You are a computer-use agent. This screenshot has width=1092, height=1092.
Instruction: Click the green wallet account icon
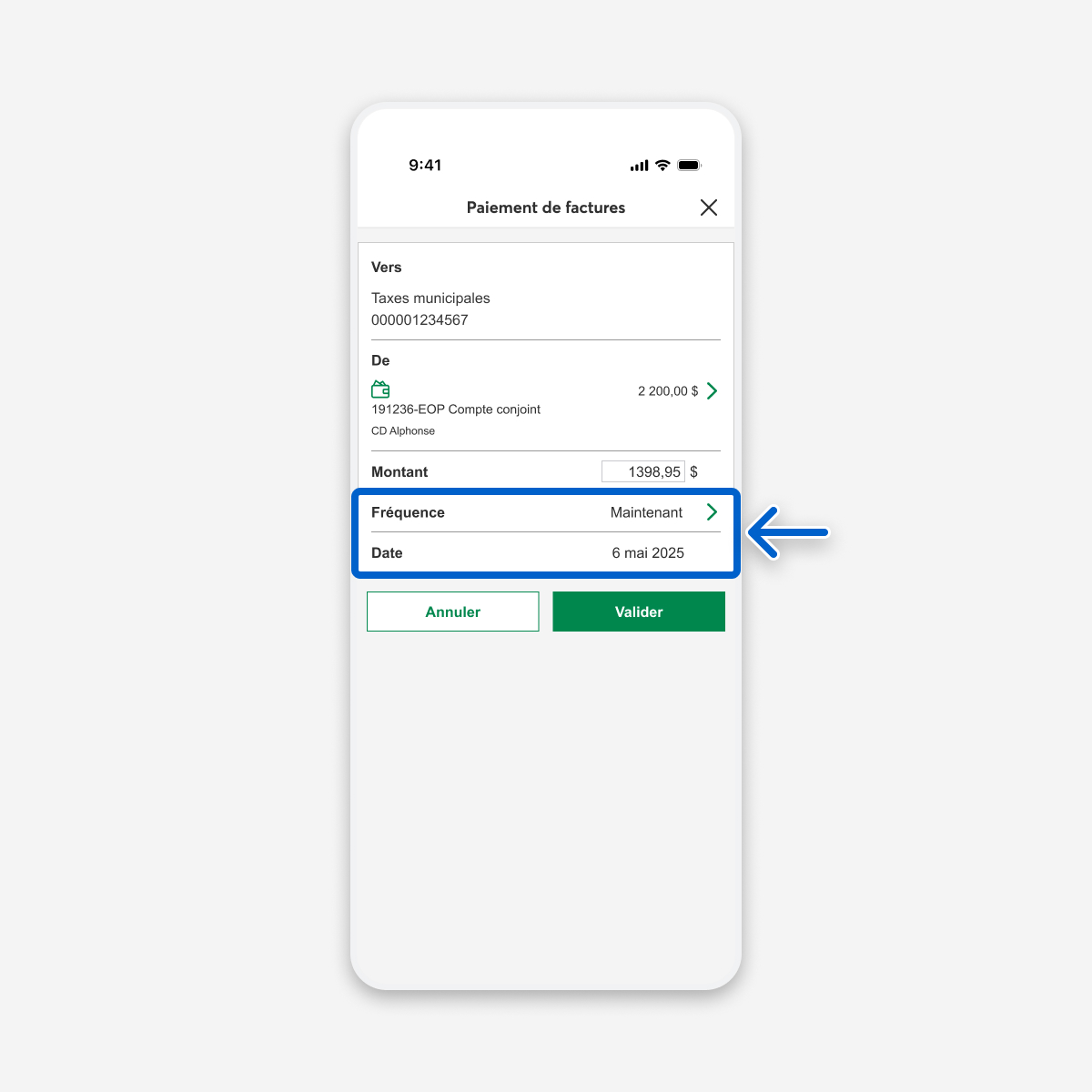[380, 389]
